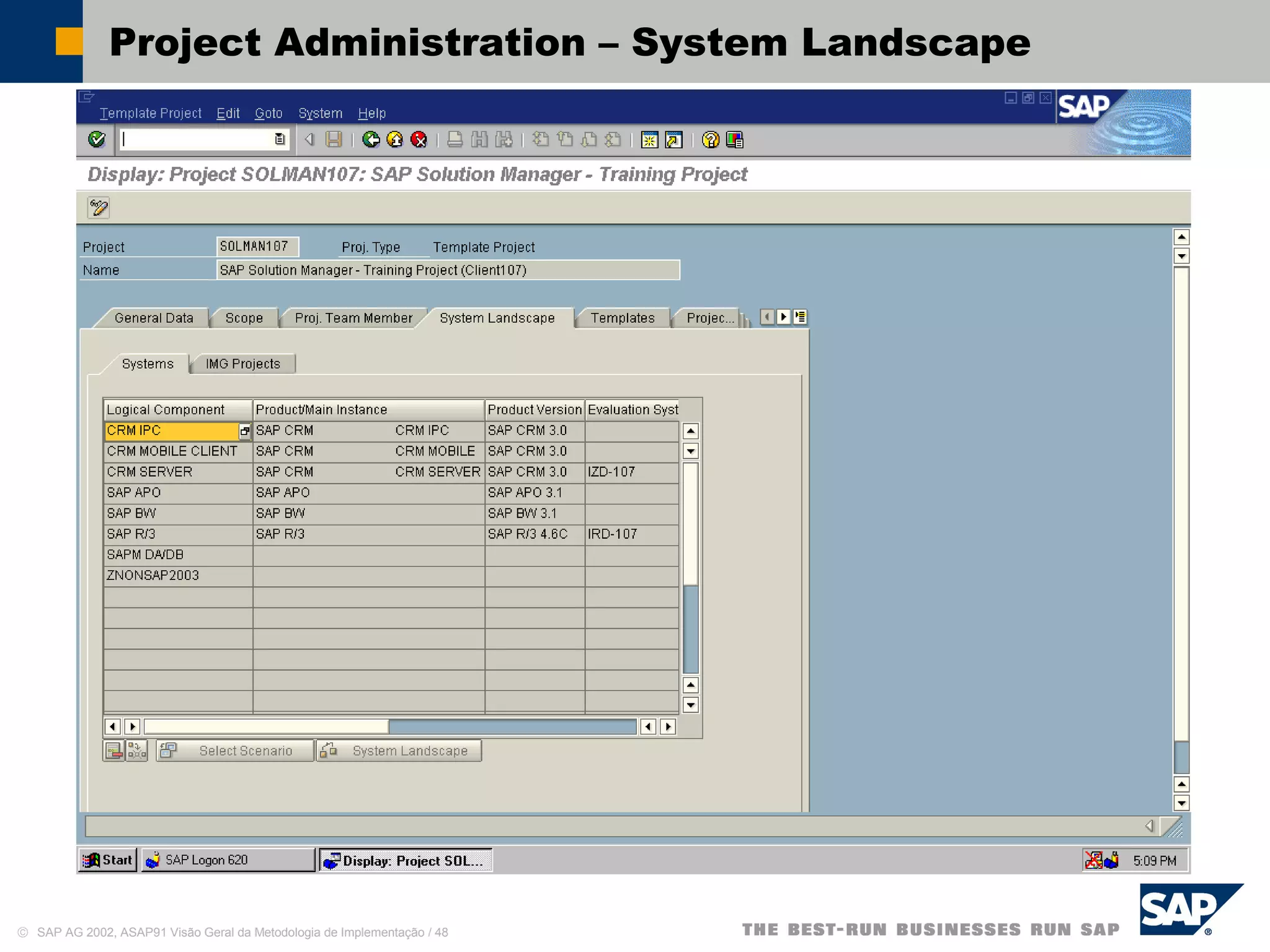Open the Help menu

(372, 113)
